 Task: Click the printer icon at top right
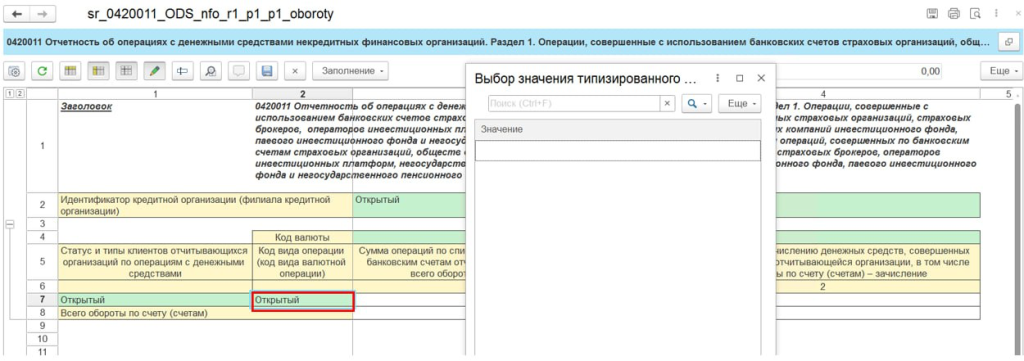pos(954,13)
